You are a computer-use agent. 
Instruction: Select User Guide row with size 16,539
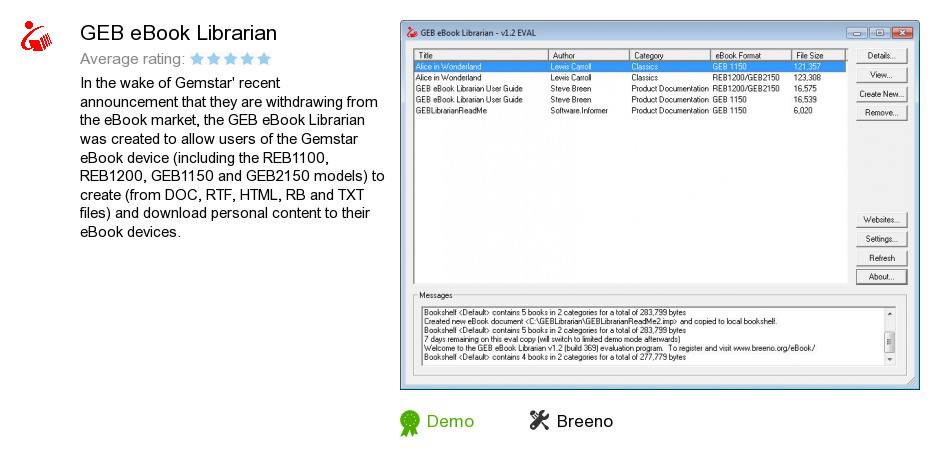(x=629, y=100)
